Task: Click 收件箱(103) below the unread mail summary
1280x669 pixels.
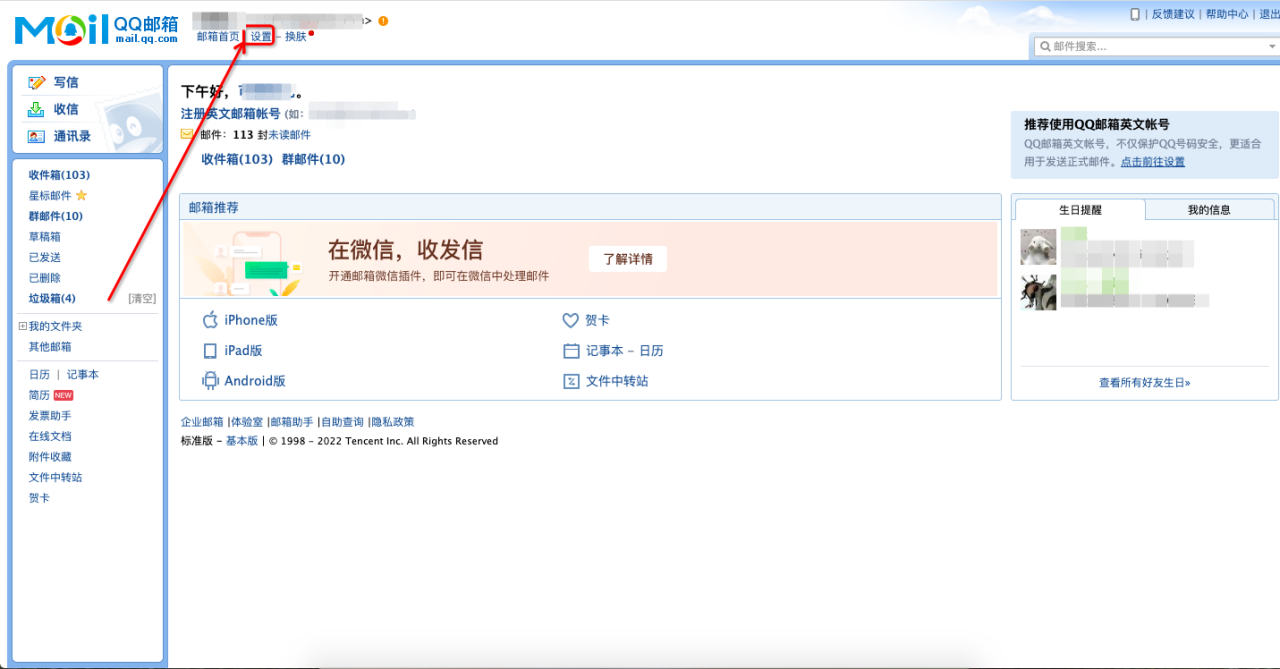Action: 237,159
